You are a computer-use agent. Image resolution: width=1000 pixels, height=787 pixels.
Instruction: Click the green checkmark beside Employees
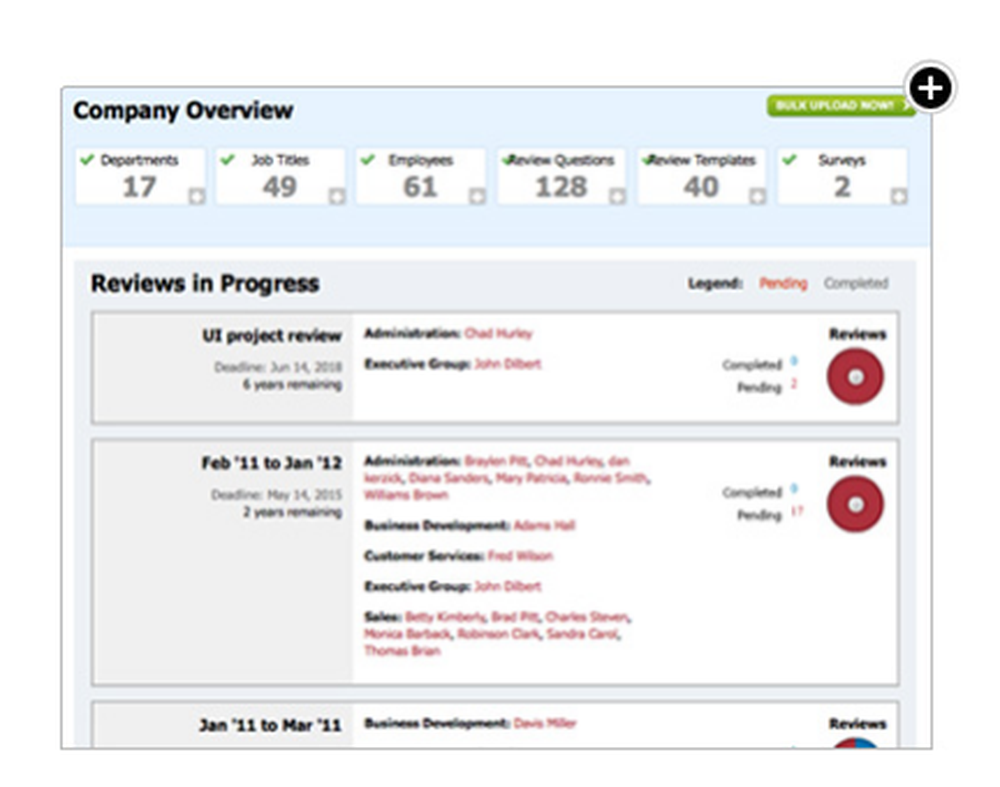[x=368, y=159]
